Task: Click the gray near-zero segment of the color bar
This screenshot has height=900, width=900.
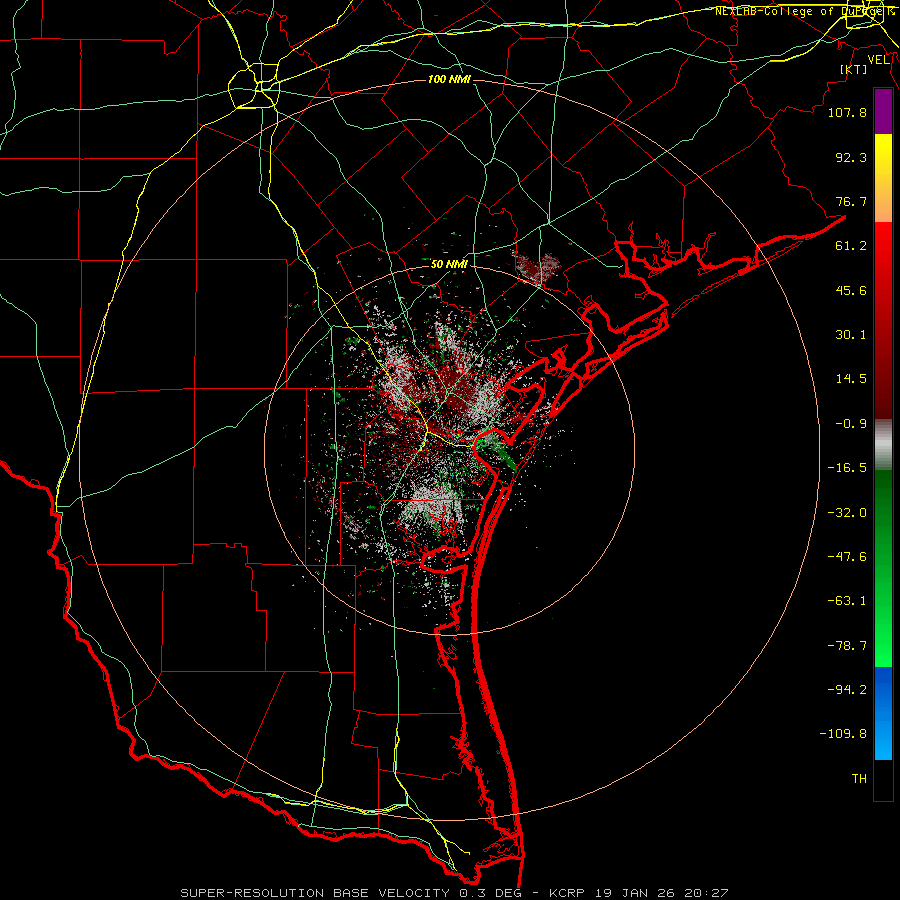Action: coord(883,445)
